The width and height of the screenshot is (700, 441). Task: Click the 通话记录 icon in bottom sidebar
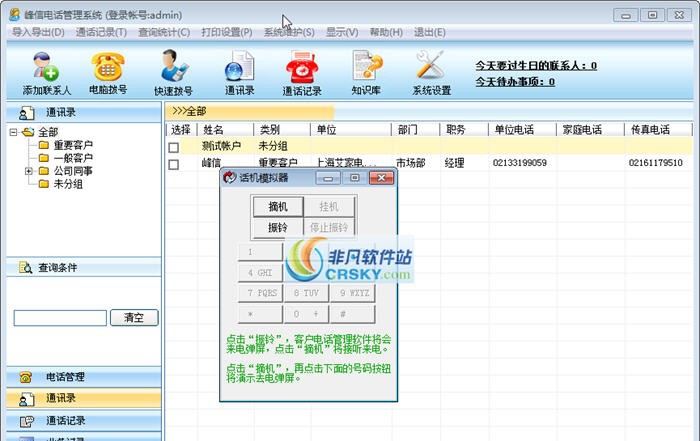(27, 421)
